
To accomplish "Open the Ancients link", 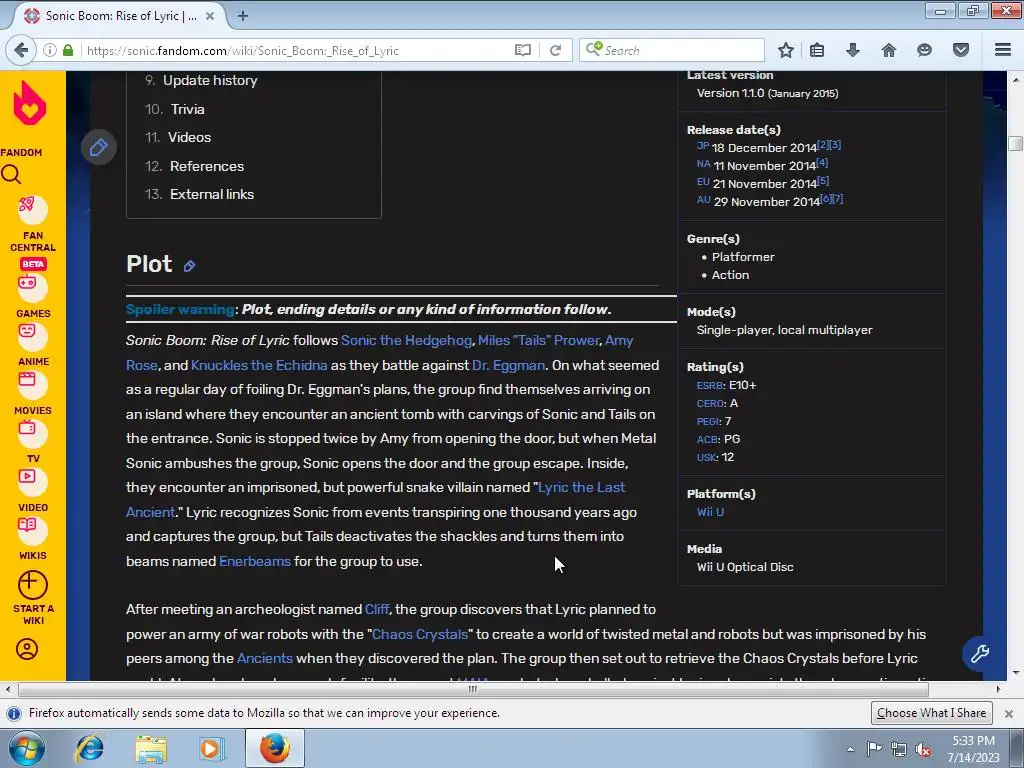I will click(264, 658).
